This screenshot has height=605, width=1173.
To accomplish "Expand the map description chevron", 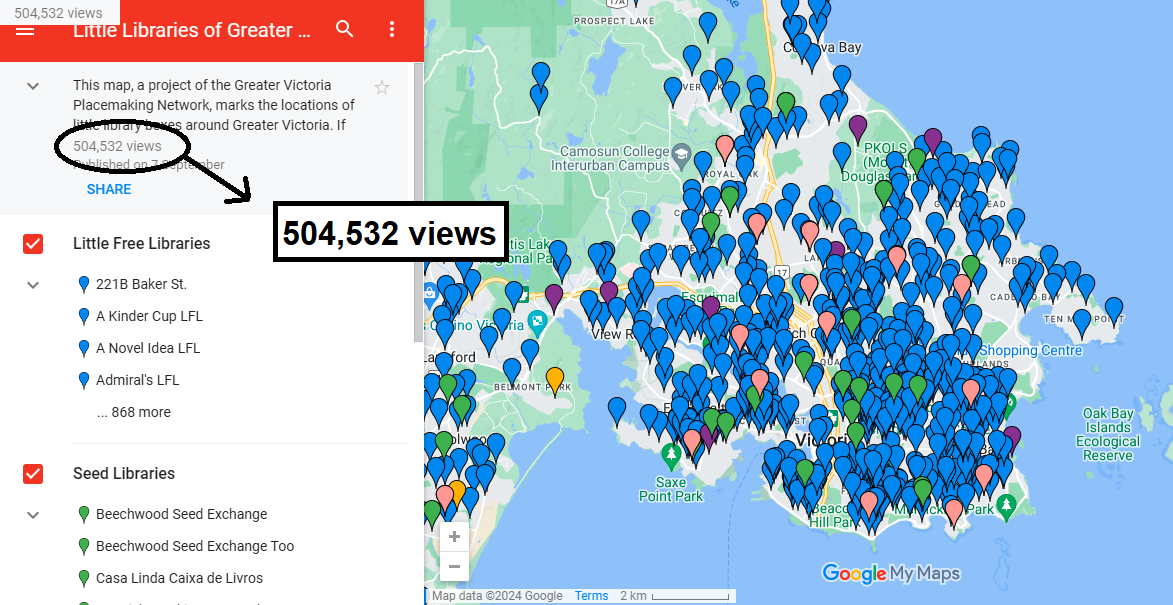I will tap(33, 86).
